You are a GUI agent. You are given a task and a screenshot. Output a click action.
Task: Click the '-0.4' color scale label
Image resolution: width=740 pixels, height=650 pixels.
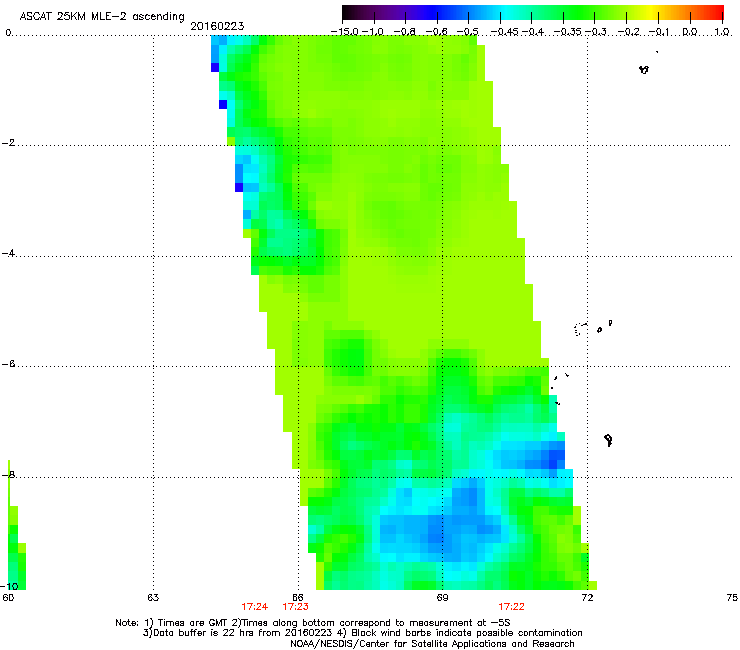point(533,32)
